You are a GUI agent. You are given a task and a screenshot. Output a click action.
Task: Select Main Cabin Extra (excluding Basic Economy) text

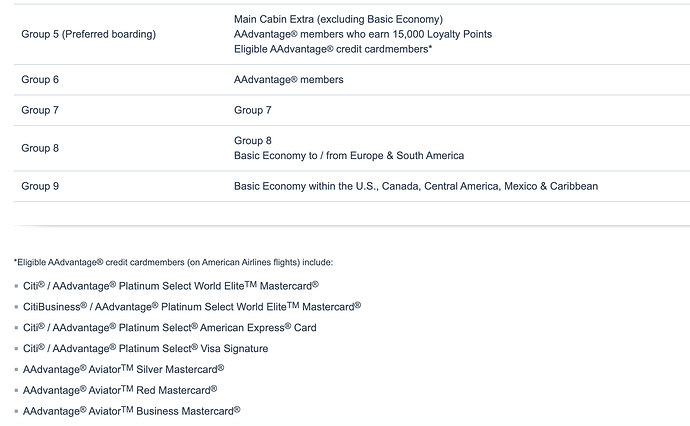coord(338,19)
